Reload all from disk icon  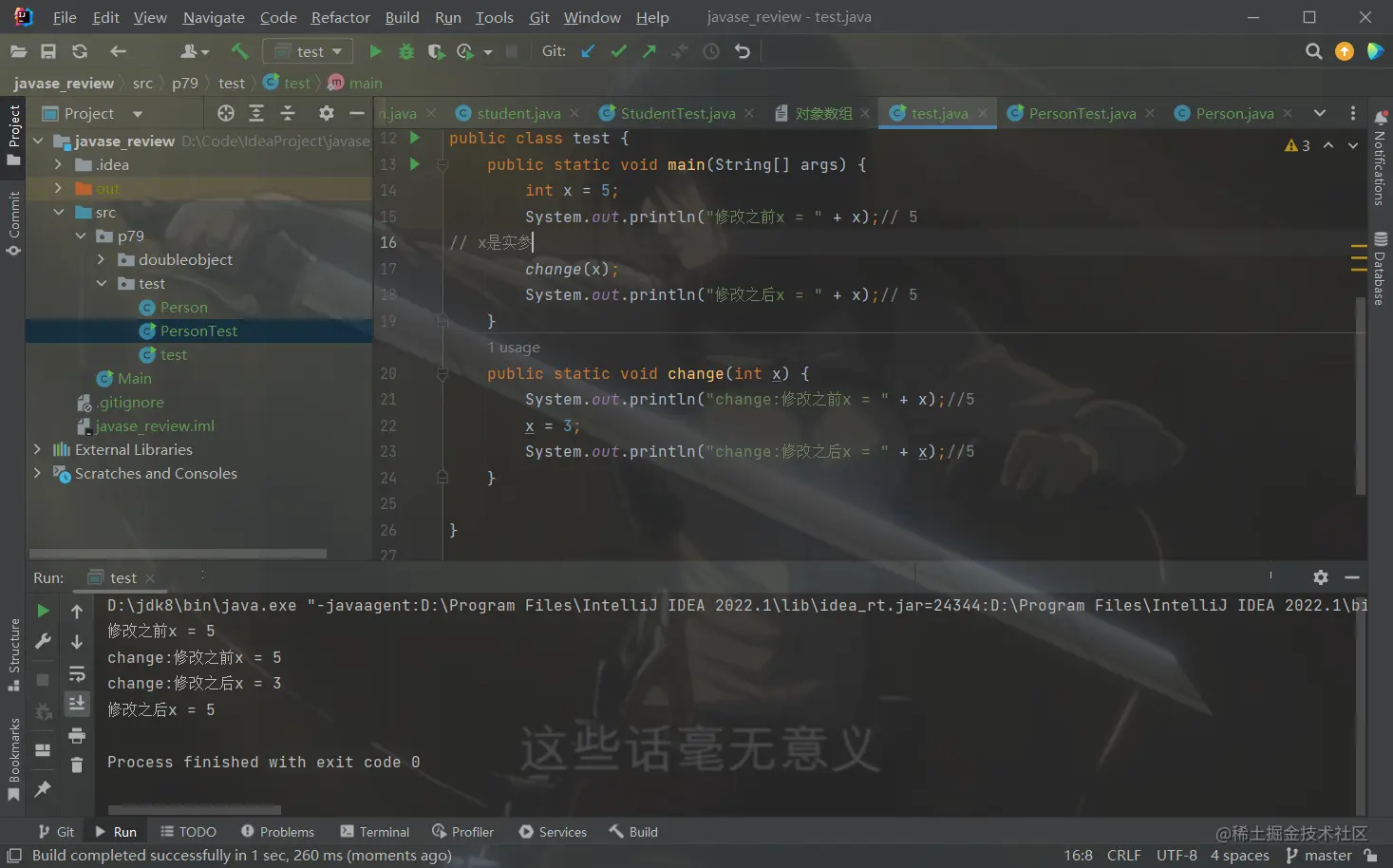80,51
